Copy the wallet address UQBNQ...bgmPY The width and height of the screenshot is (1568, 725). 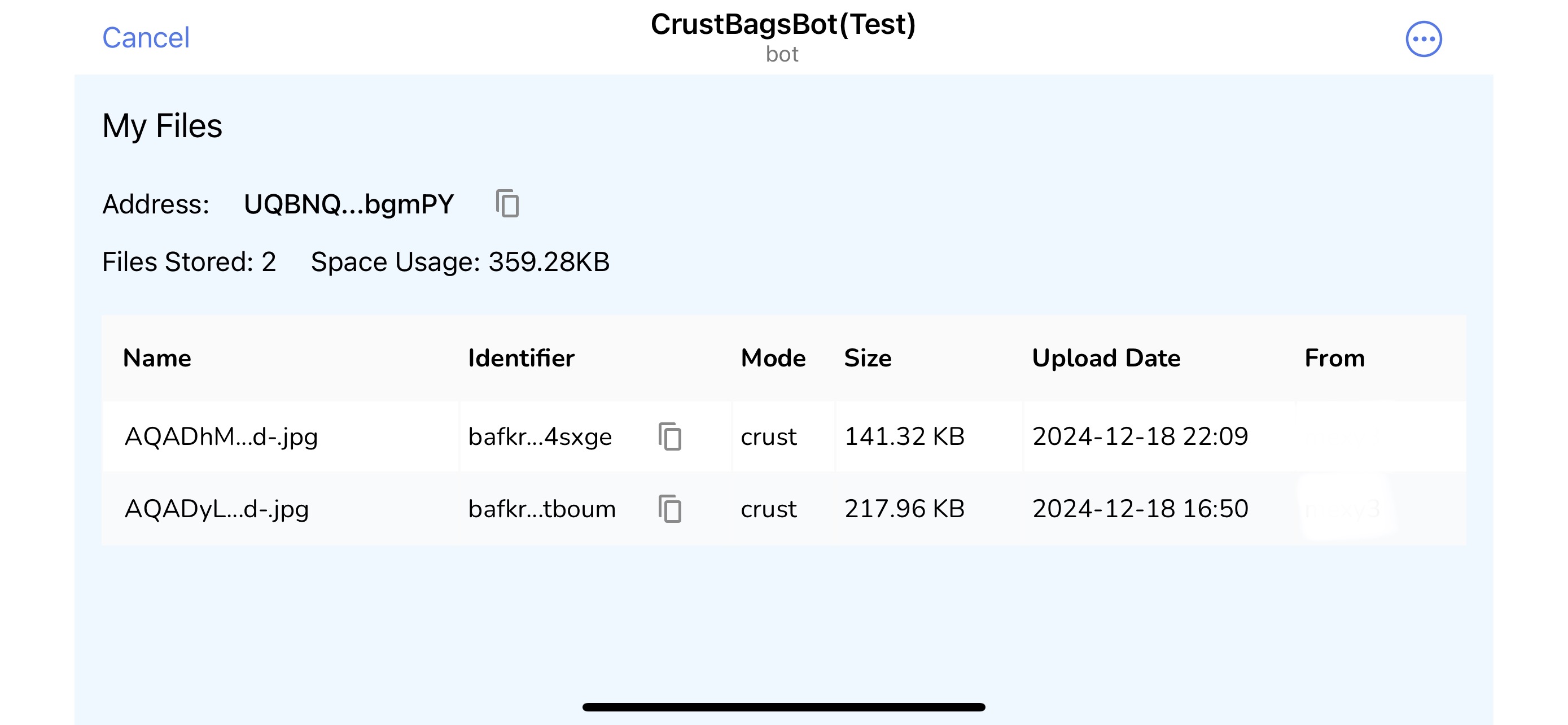(x=507, y=203)
